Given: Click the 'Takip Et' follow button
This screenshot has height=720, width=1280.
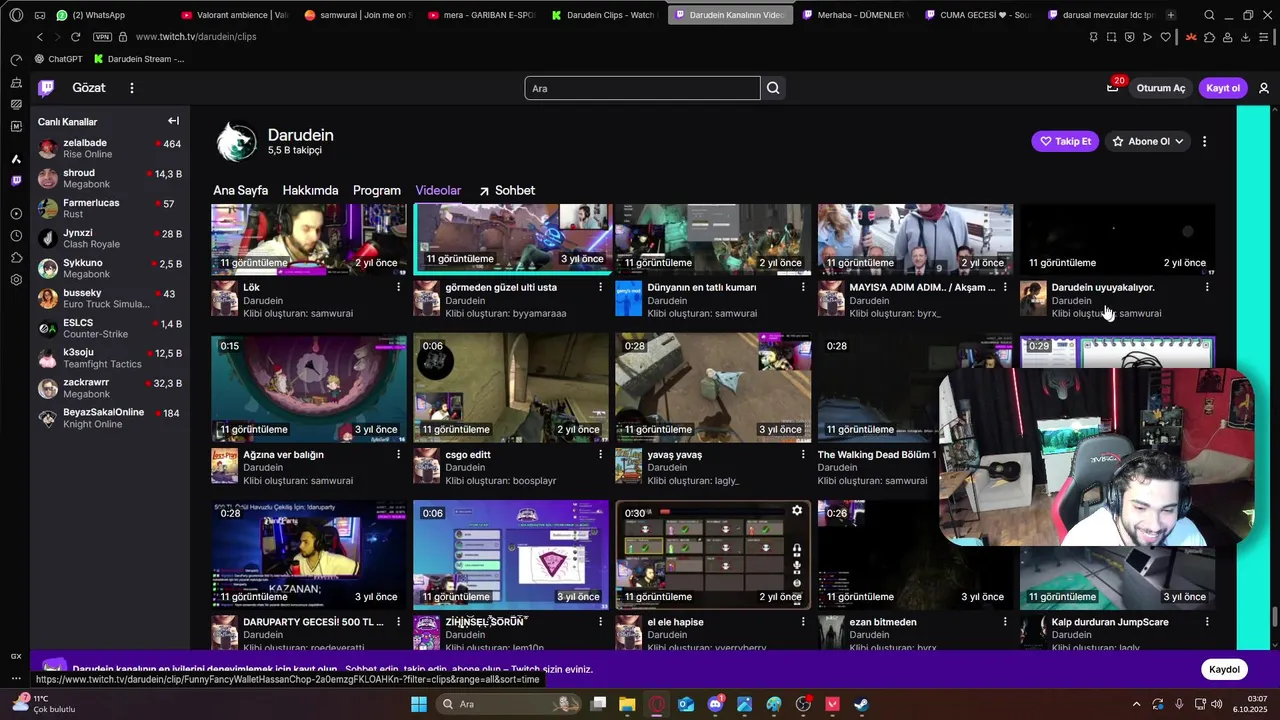Looking at the screenshot, I should [x=1065, y=141].
